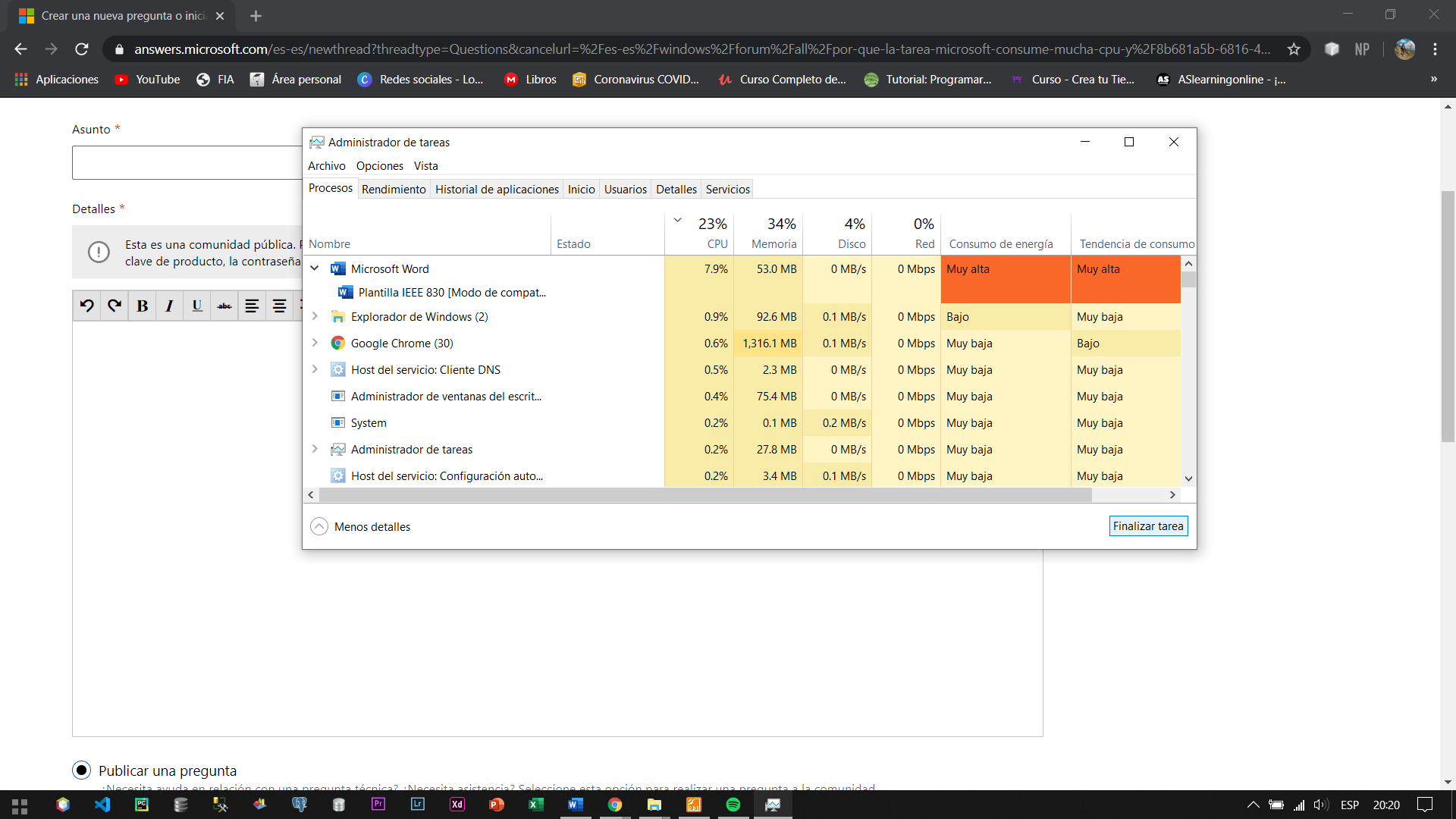Click the redo icon in the editor toolbar

click(115, 306)
